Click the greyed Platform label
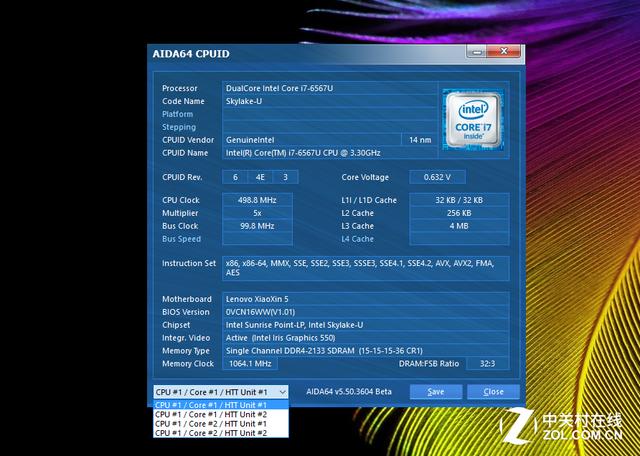 point(178,114)
